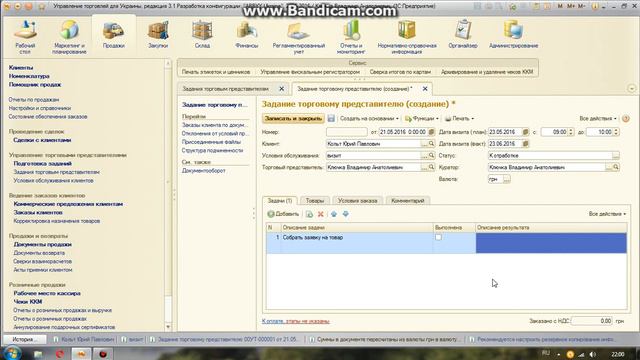Image resolution: width=640 pixels, height=360 pixels.
Task: Open Документы продажи link
Action: coord(42,244)
